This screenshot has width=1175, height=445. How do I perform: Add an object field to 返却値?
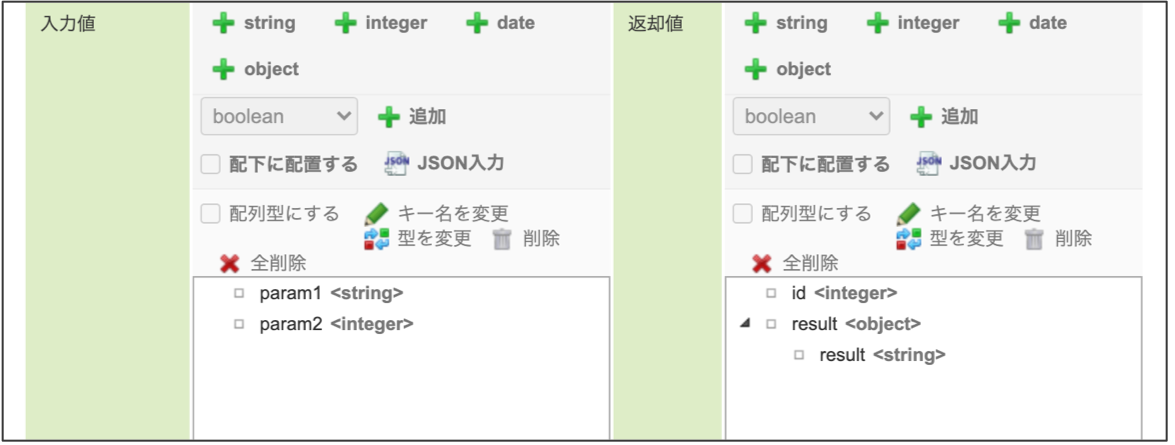tap(788, 69)
